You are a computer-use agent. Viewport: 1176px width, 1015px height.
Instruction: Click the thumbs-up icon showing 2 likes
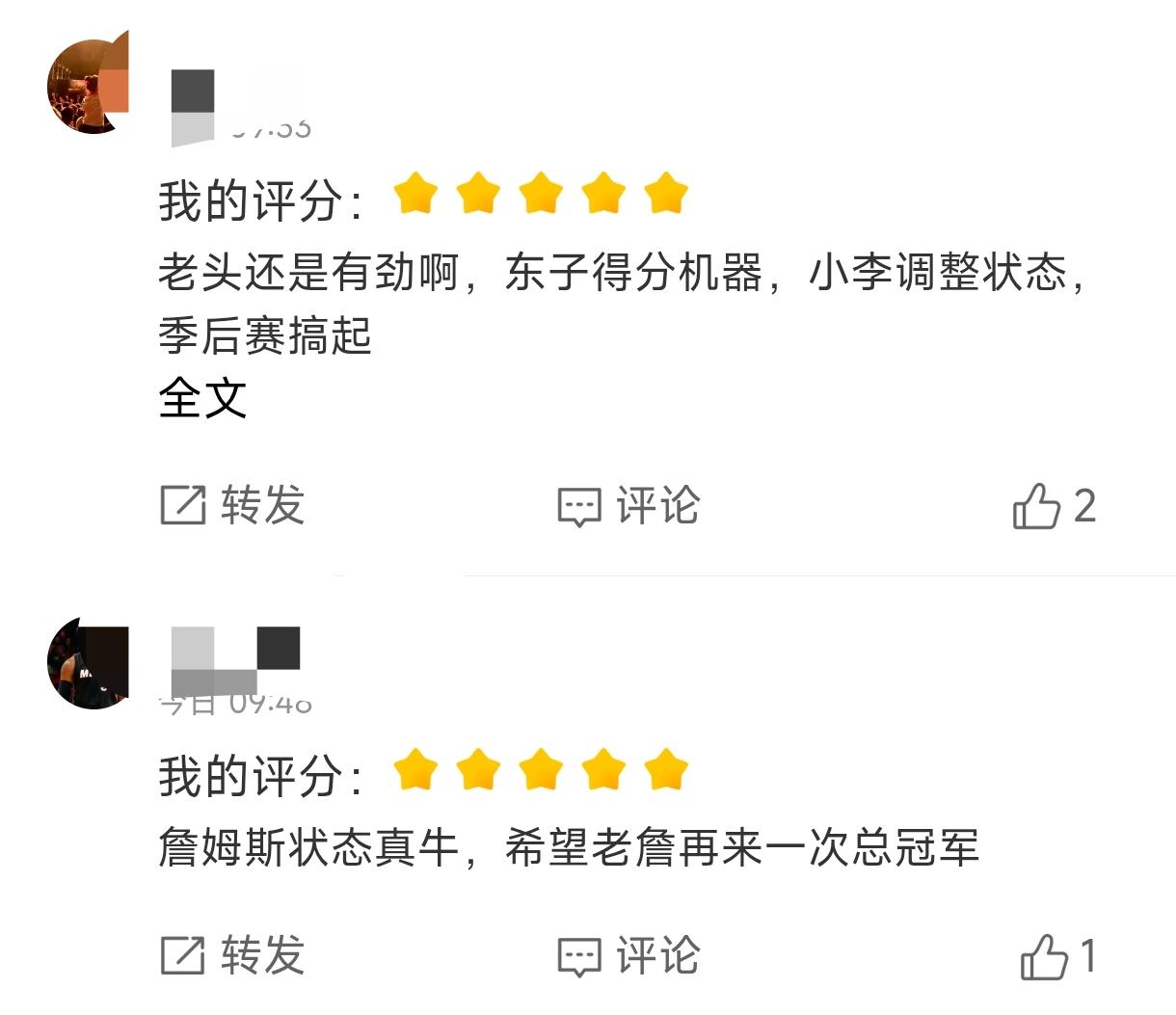(1036, 505)
